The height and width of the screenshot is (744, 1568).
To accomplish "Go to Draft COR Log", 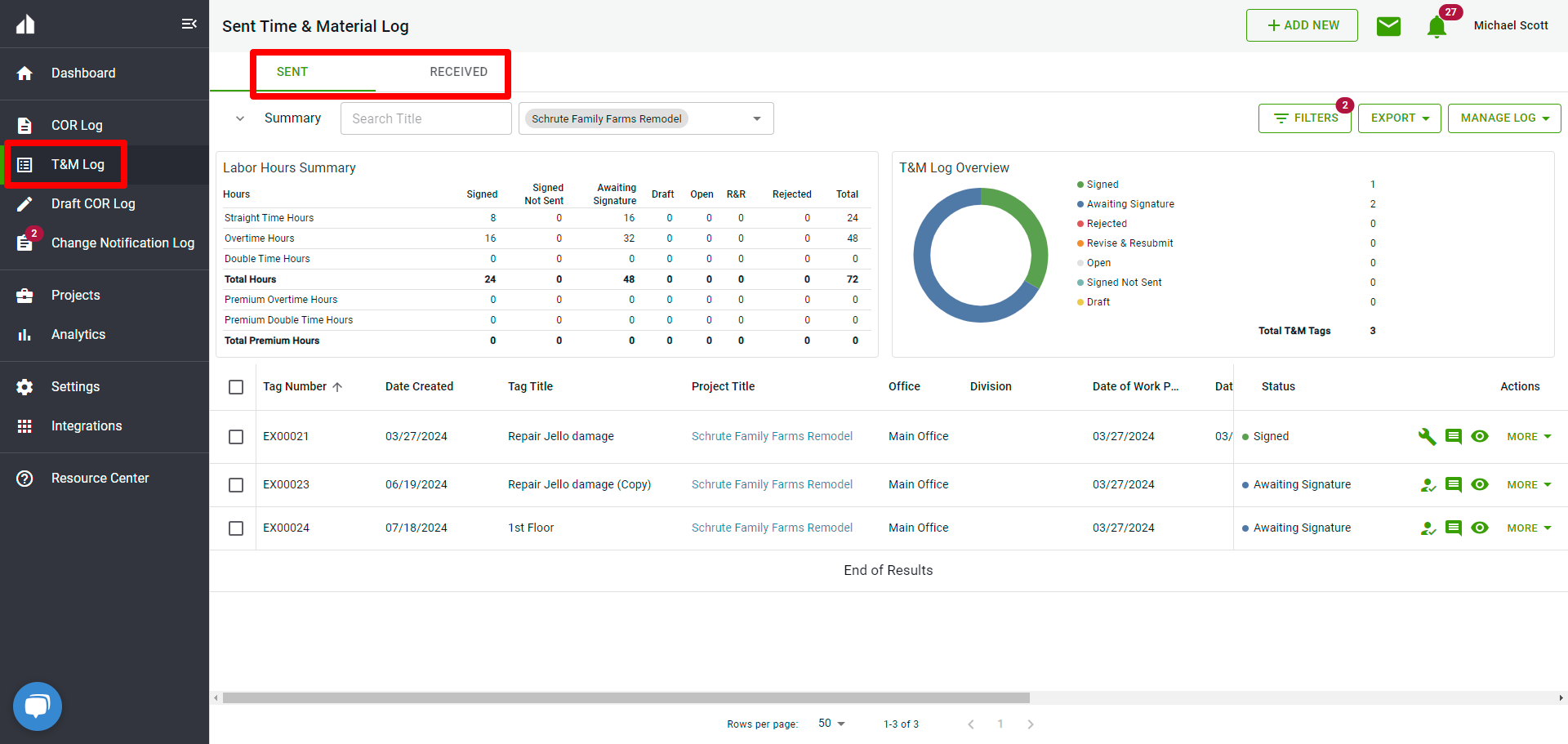I will click(93, 204).
